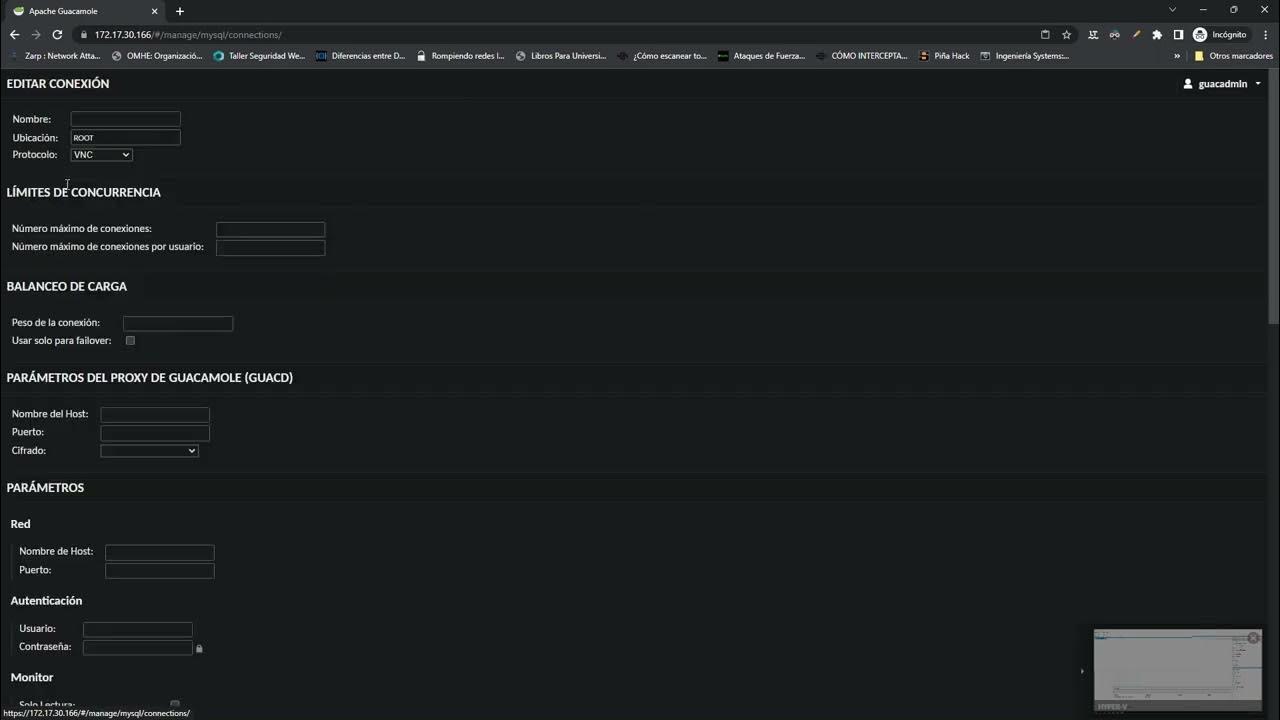Open the LT extension icon

1092,34
